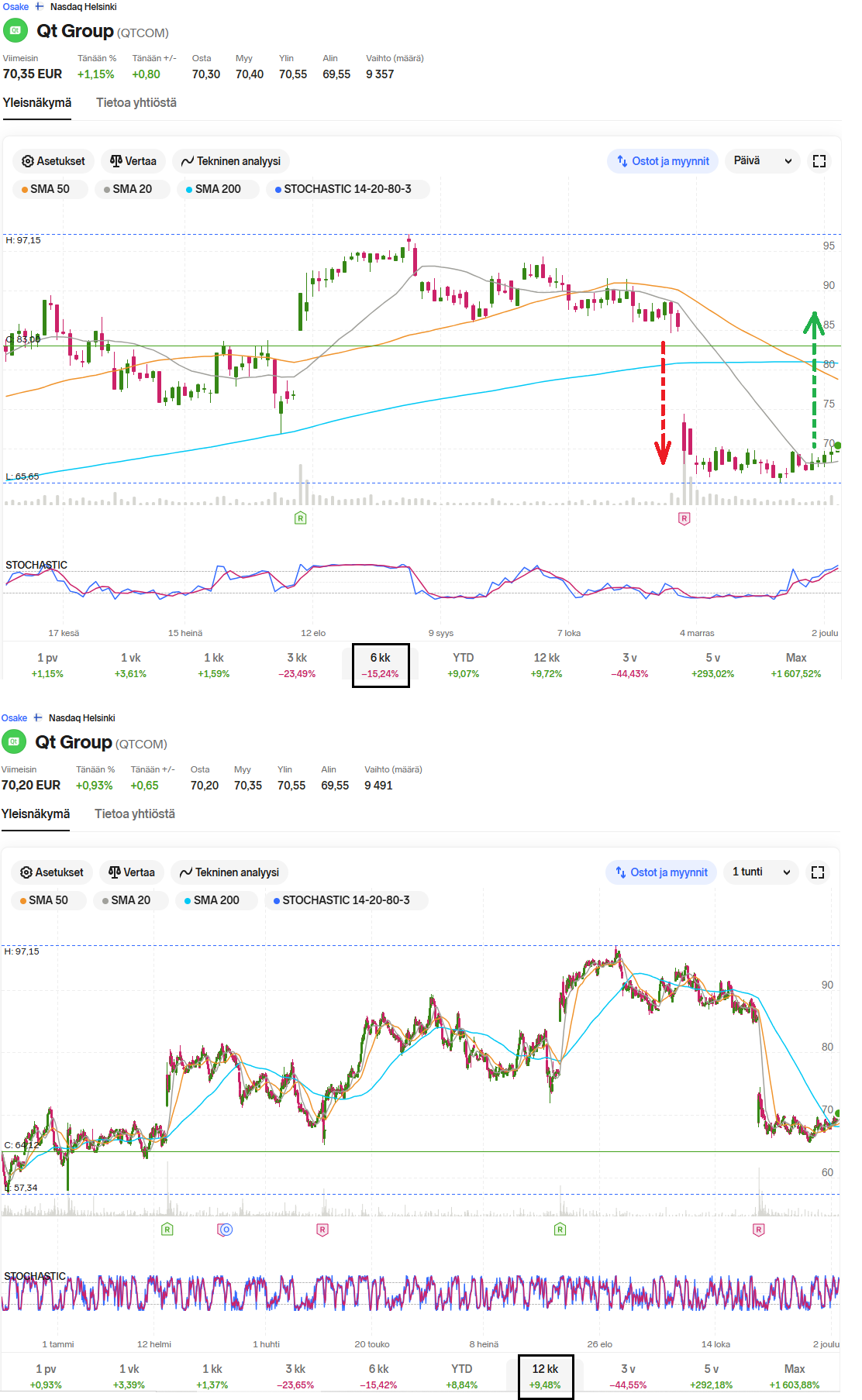Select 3 kk range in top chart

click(x=297, y=665)
